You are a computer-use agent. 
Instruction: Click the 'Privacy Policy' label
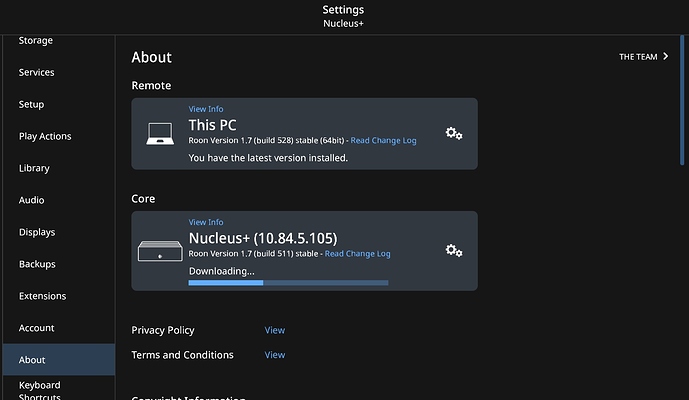[x=163, y=330]
